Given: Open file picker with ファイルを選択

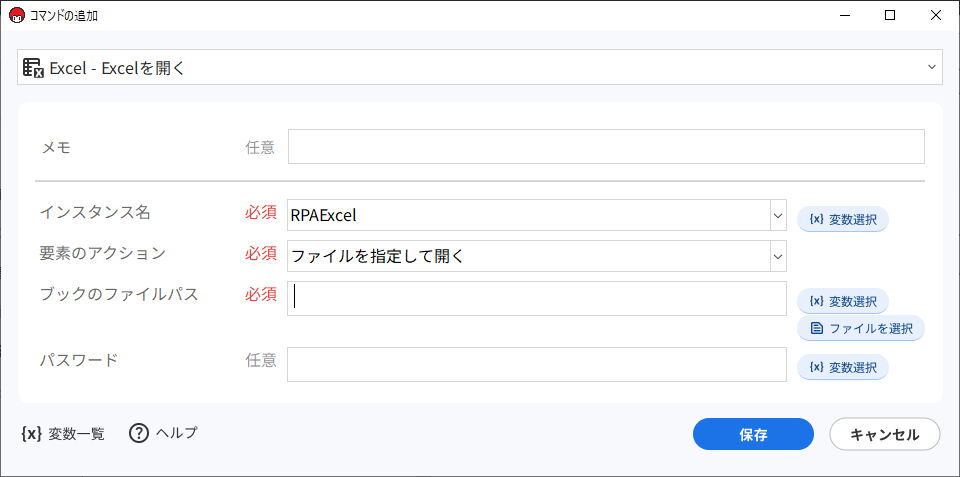Looking at the screenshot, I should click(x=860, y=328).
